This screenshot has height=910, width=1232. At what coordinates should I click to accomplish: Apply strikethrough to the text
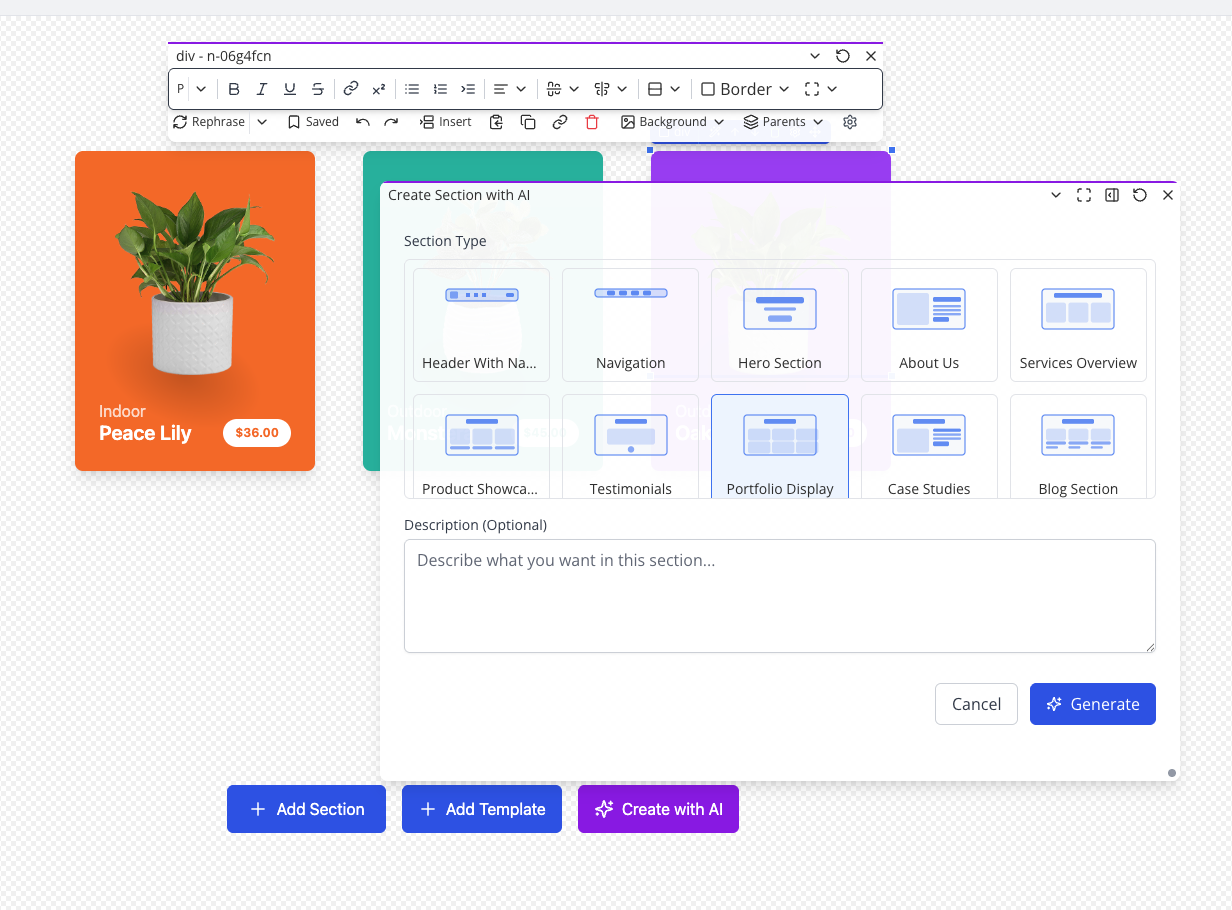coord(317,89)
